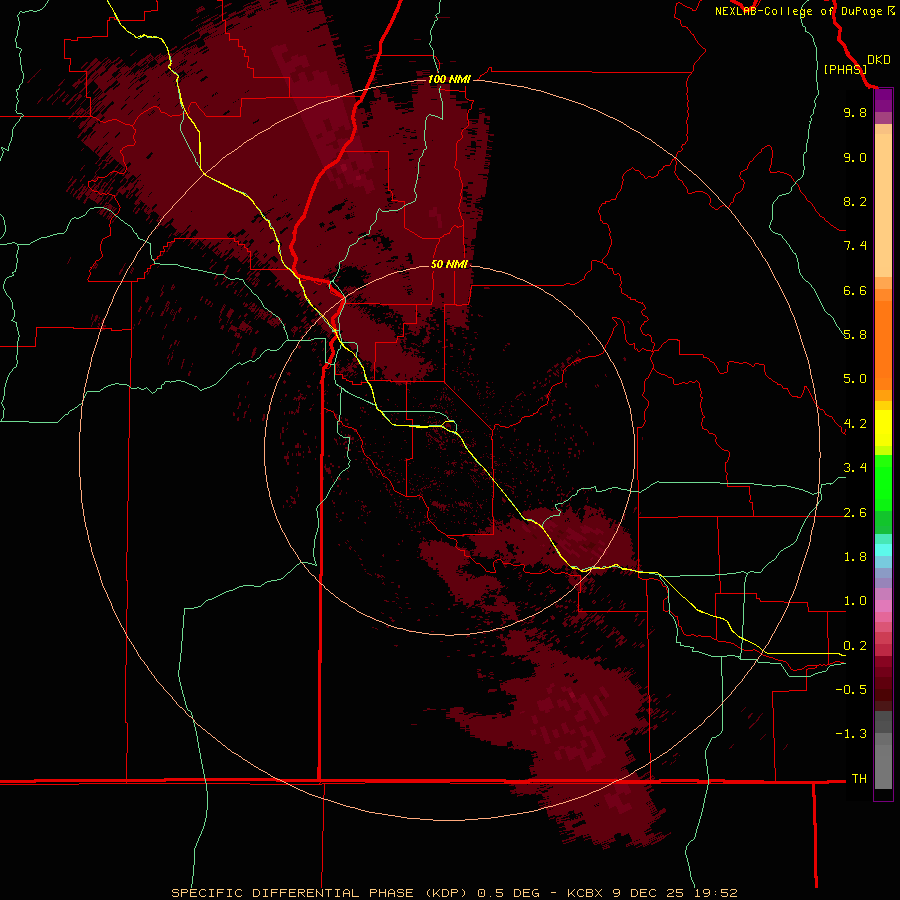The image size is (900, 900).
Task: Click the [PHAS] unit label
Action: [x=845, y=69]
